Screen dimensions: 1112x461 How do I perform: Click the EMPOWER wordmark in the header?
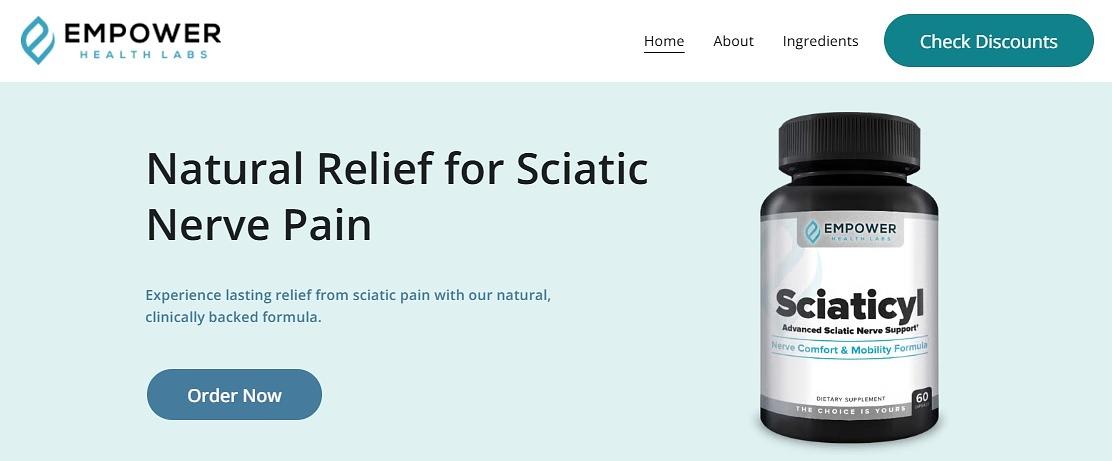point(142,33)
